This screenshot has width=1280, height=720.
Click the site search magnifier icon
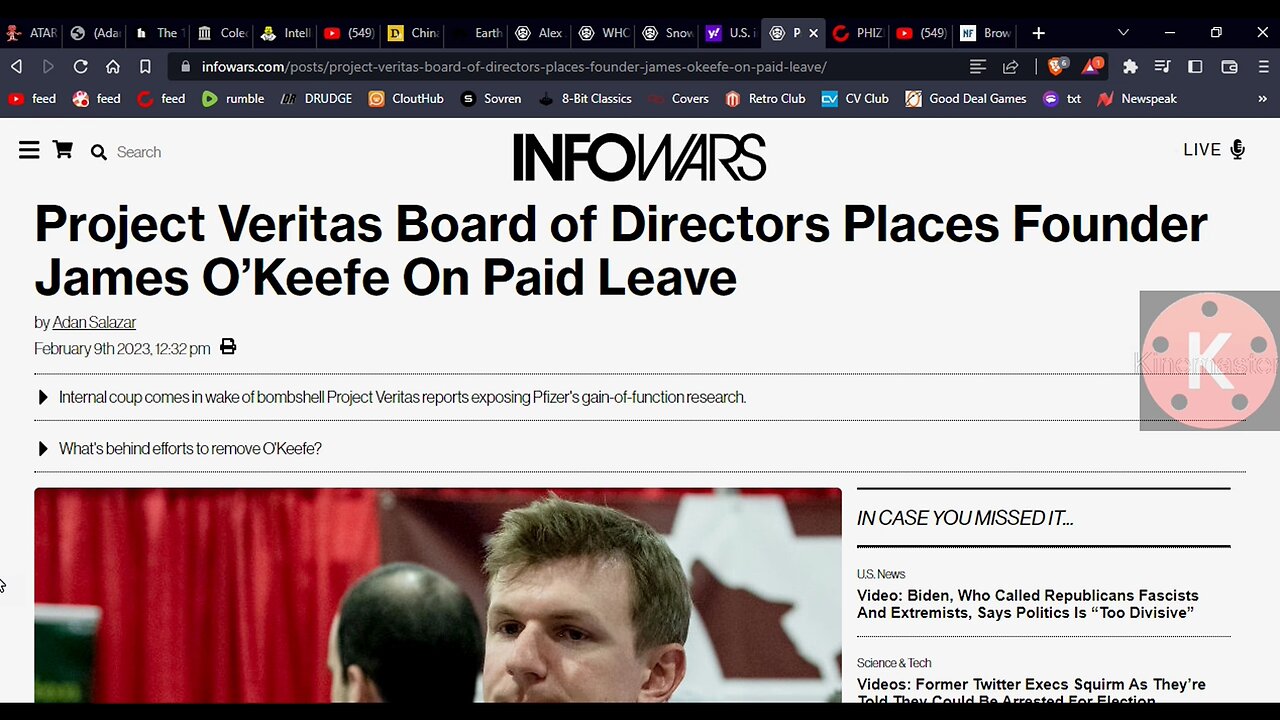tap(98, 152)
